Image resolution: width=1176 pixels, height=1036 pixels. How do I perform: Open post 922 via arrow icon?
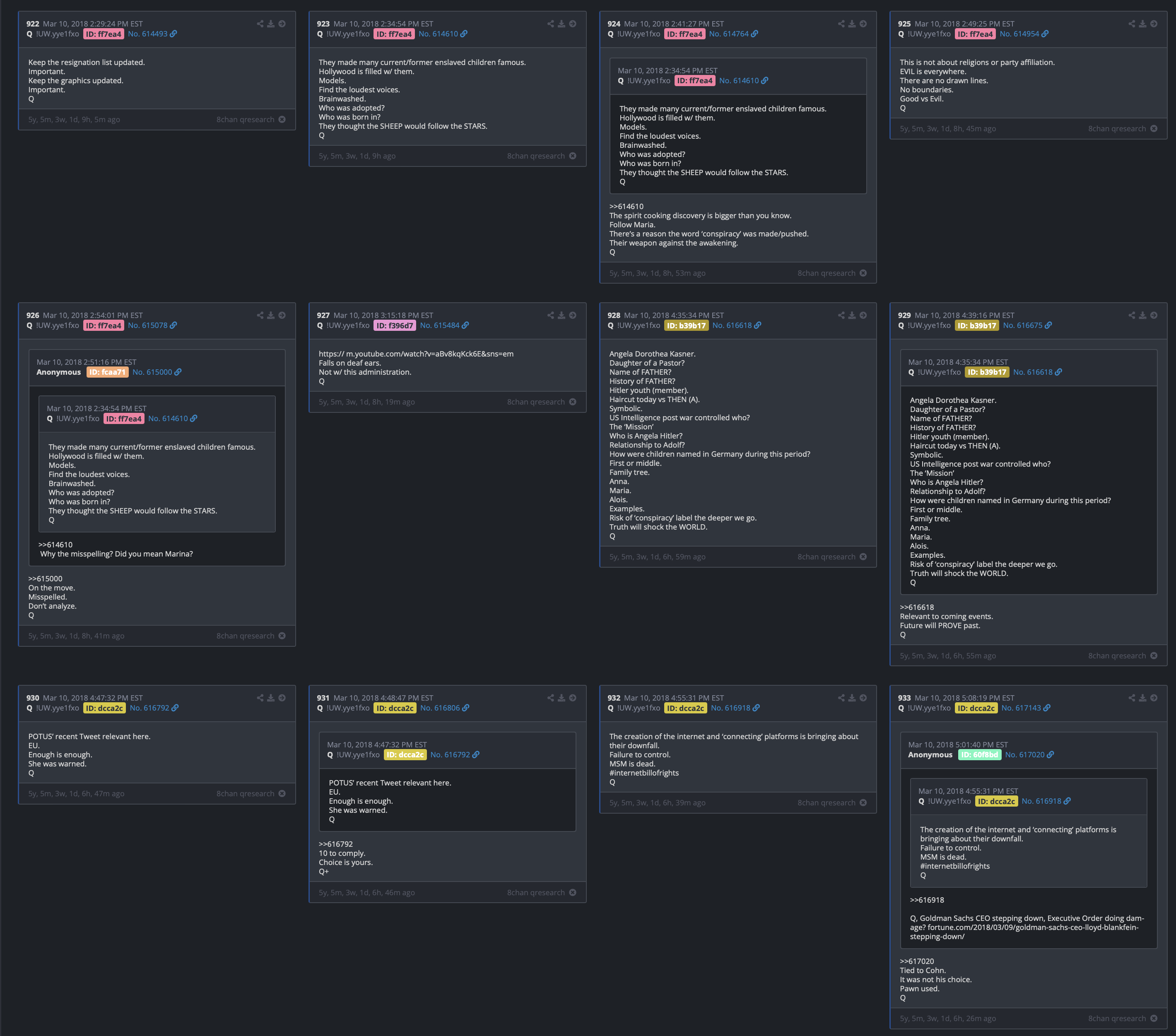point(282,24)
